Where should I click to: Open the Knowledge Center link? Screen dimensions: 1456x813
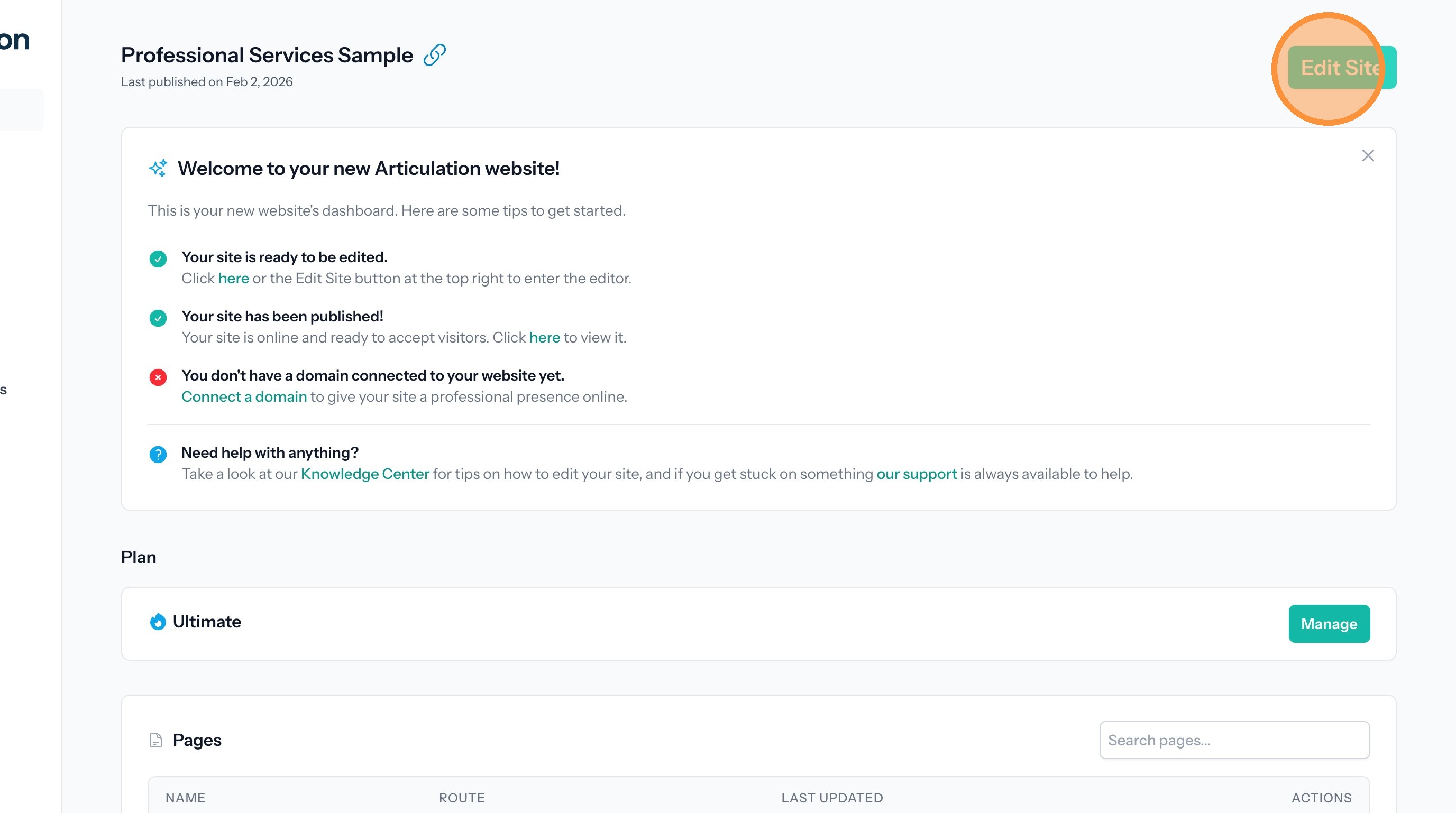click(364, 474)
